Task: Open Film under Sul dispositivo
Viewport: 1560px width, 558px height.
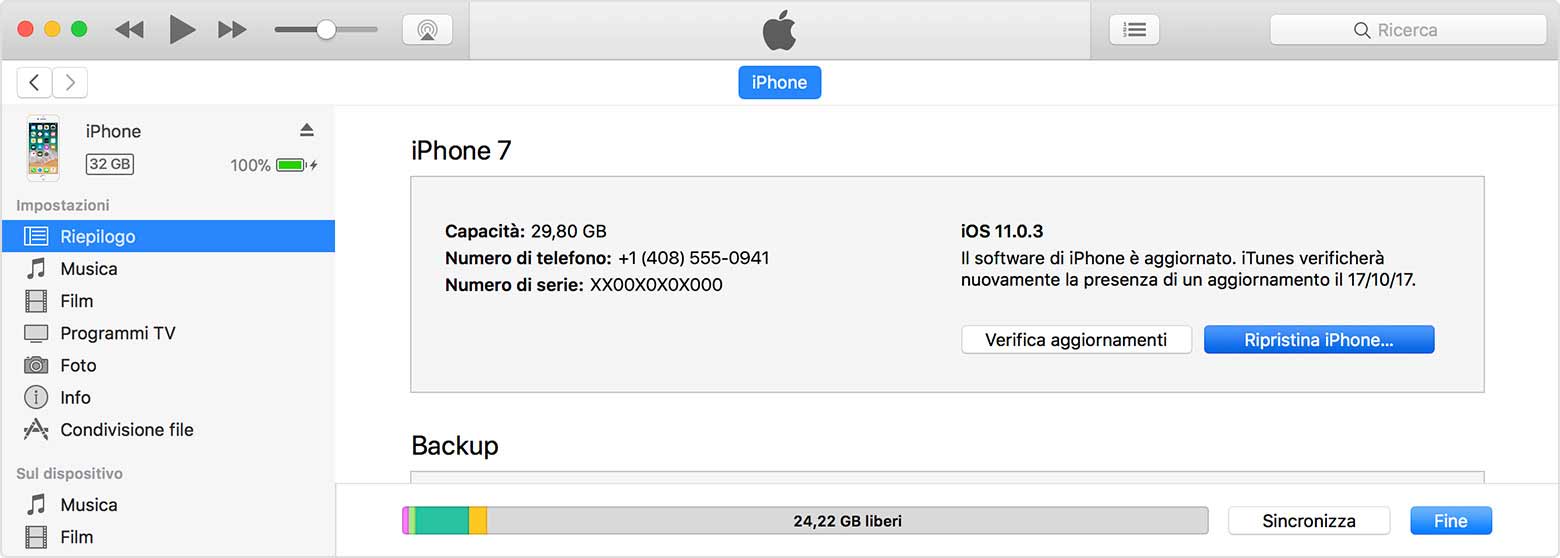Action: click(x=168, y=537)
